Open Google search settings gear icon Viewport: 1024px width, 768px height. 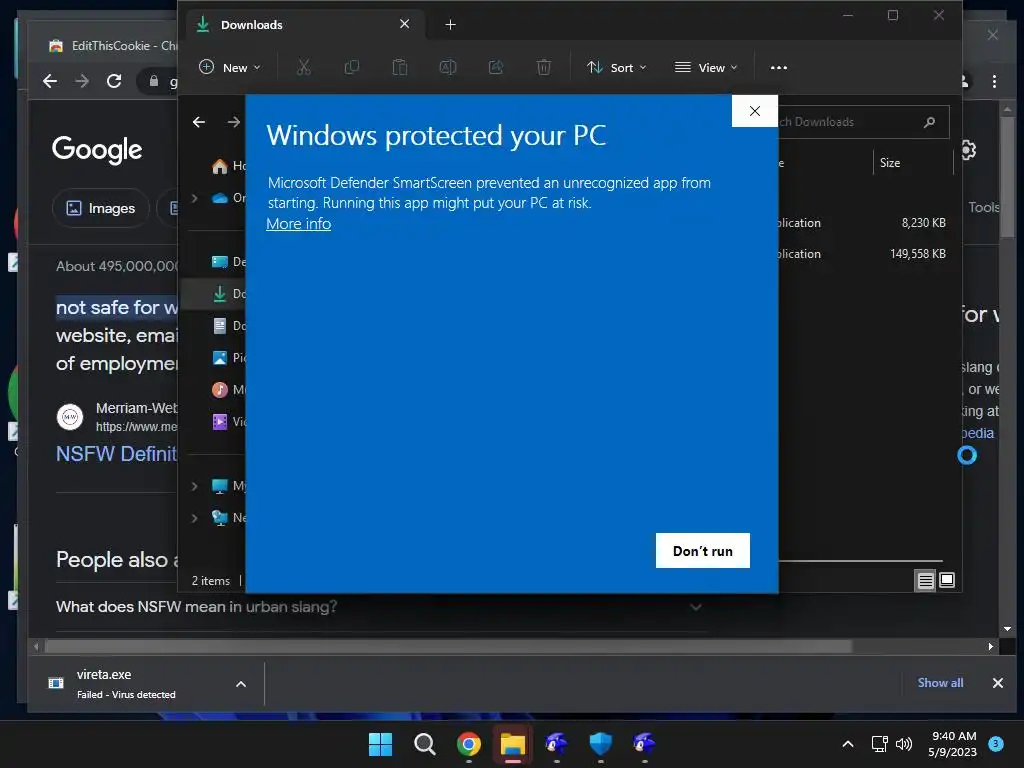969,150
